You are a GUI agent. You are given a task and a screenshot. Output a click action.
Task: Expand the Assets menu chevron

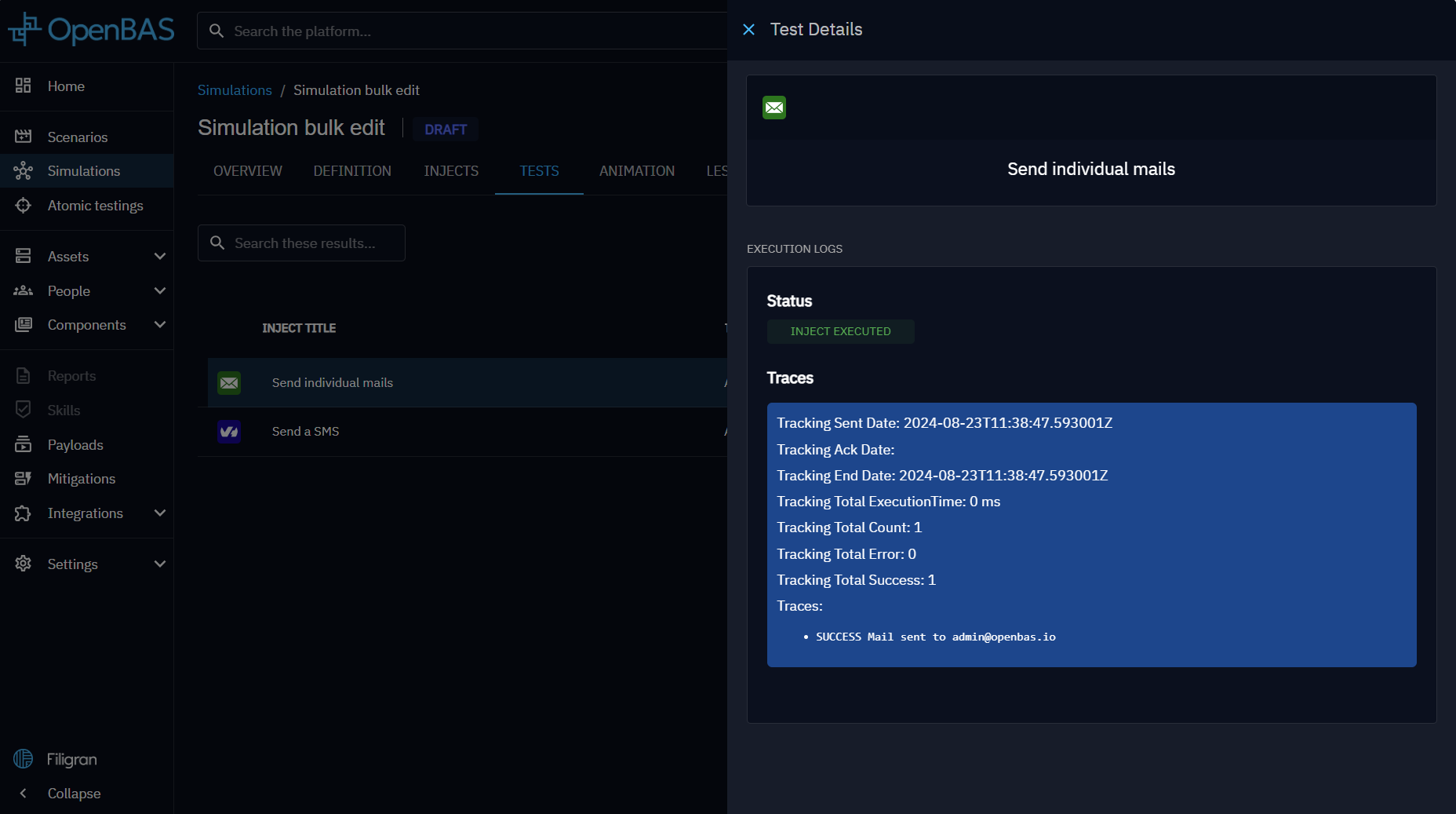(x=160, y=257)
